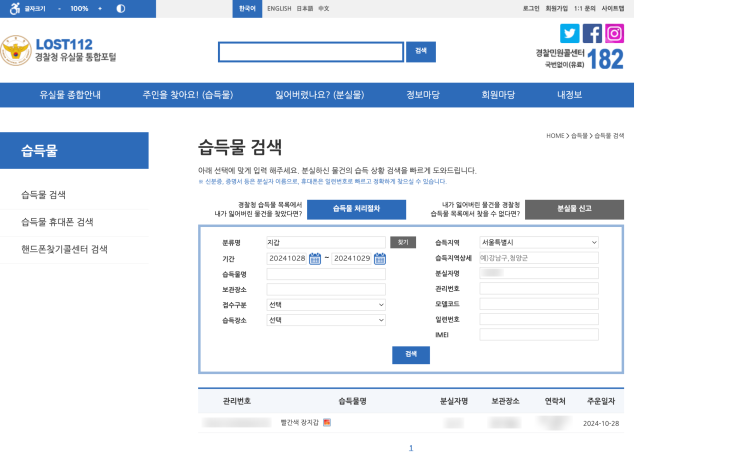This screenshot has width=743, height=473.
Task: Open the Twitter social icon
Action: click(x=570, y=33)
